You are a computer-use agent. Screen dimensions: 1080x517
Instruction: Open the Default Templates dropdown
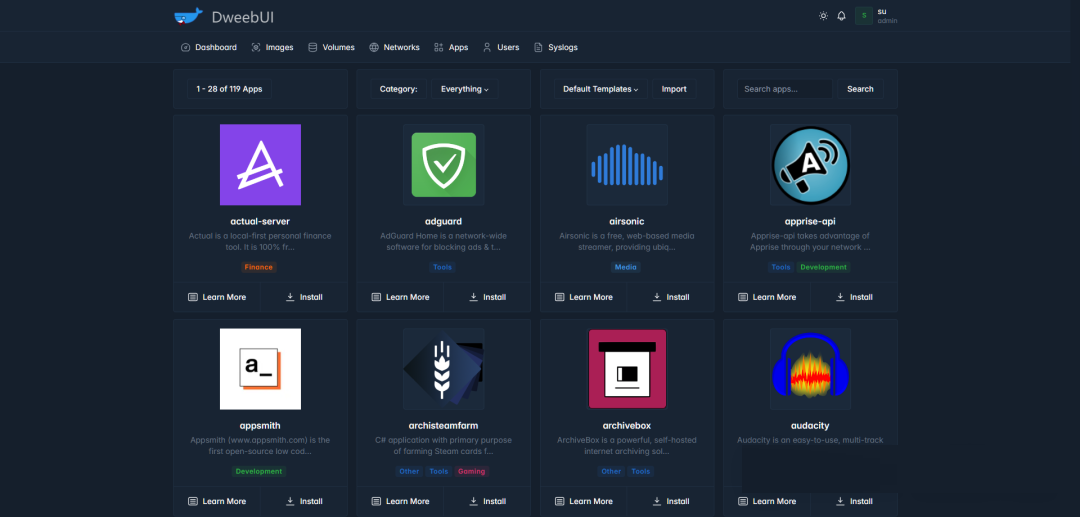[601, 89]
